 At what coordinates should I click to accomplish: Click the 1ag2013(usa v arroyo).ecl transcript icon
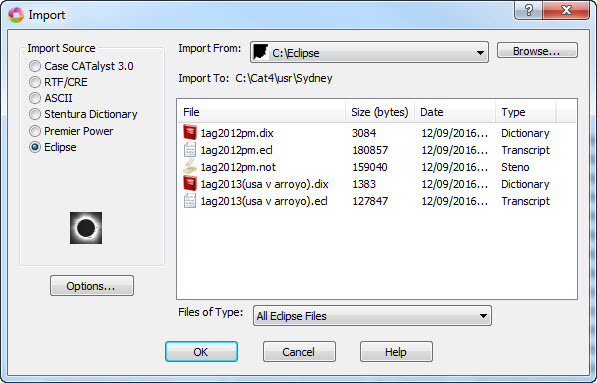[x=190, y=201]
